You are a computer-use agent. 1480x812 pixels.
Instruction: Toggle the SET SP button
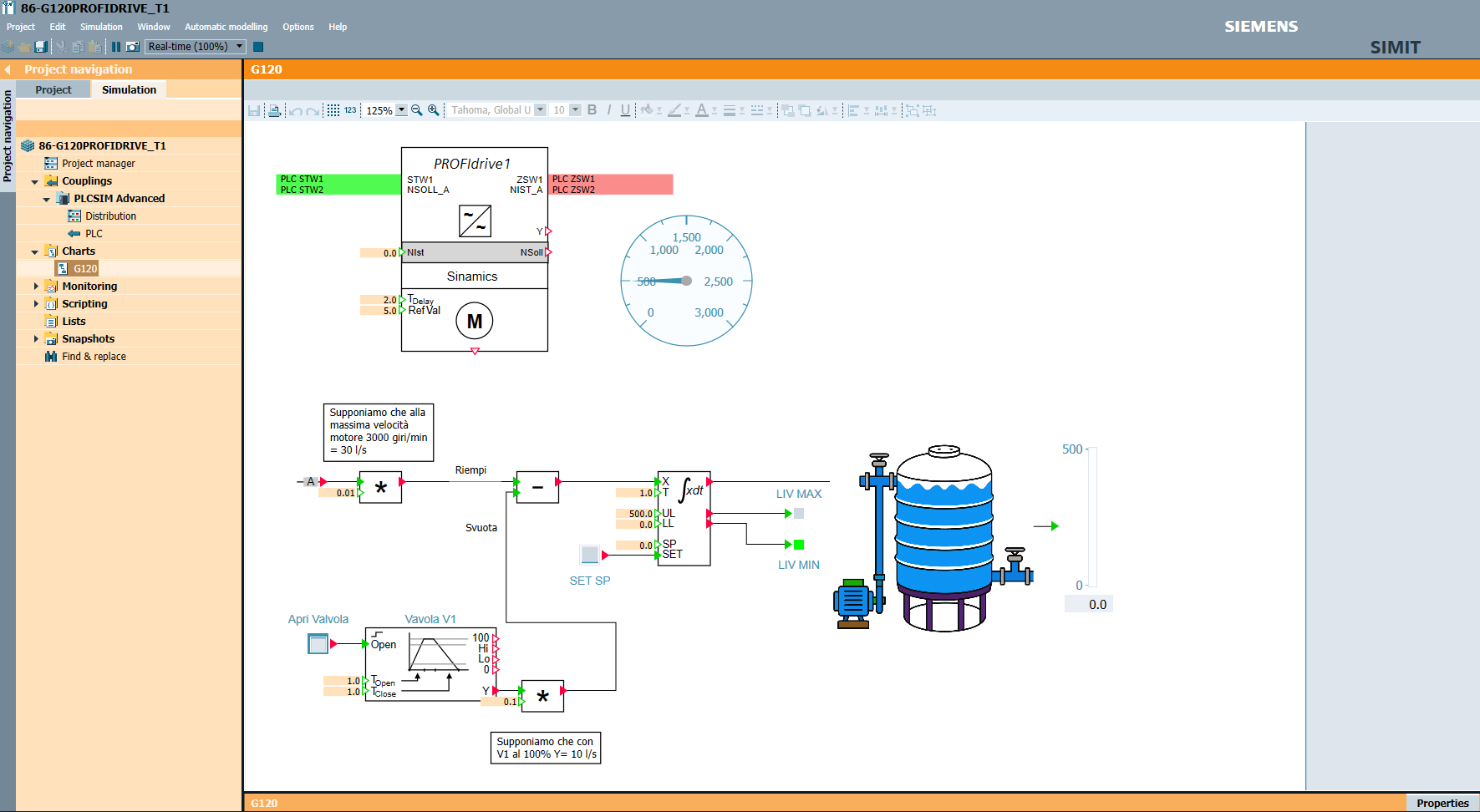tap(590, 555)
